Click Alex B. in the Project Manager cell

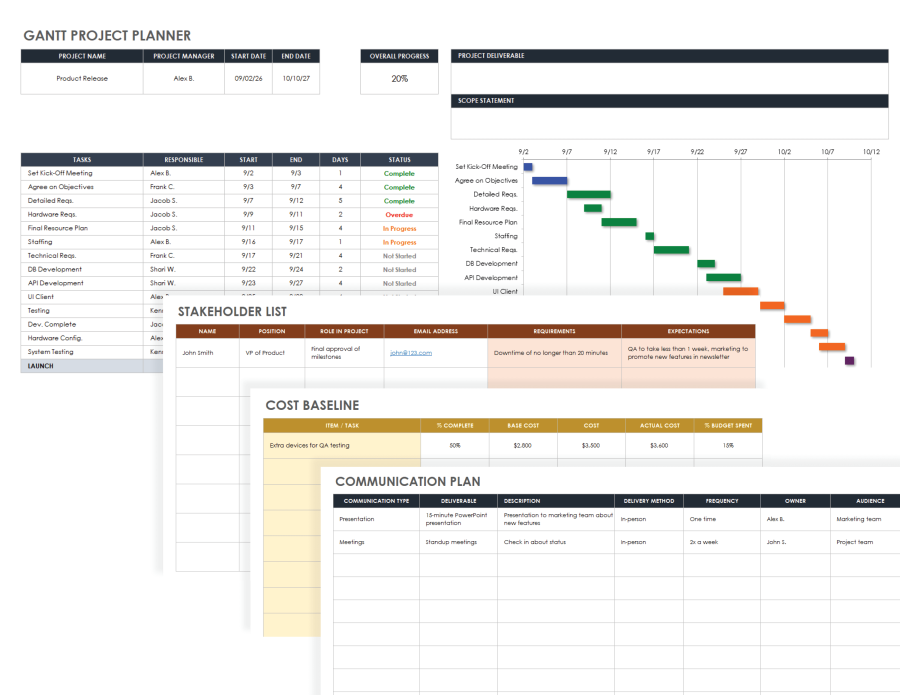point(183,78)
